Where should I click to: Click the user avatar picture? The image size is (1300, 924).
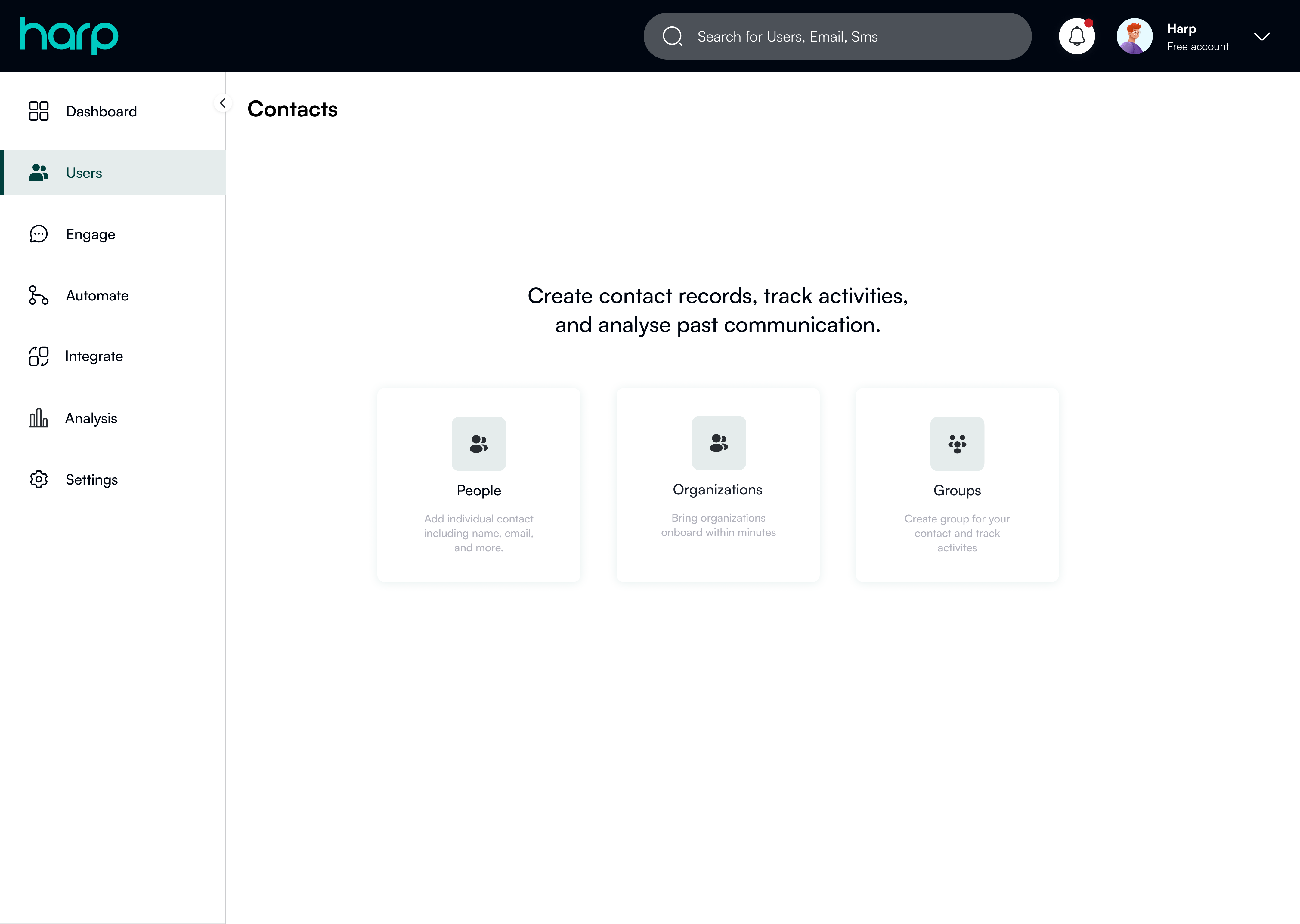(1134, 36)
